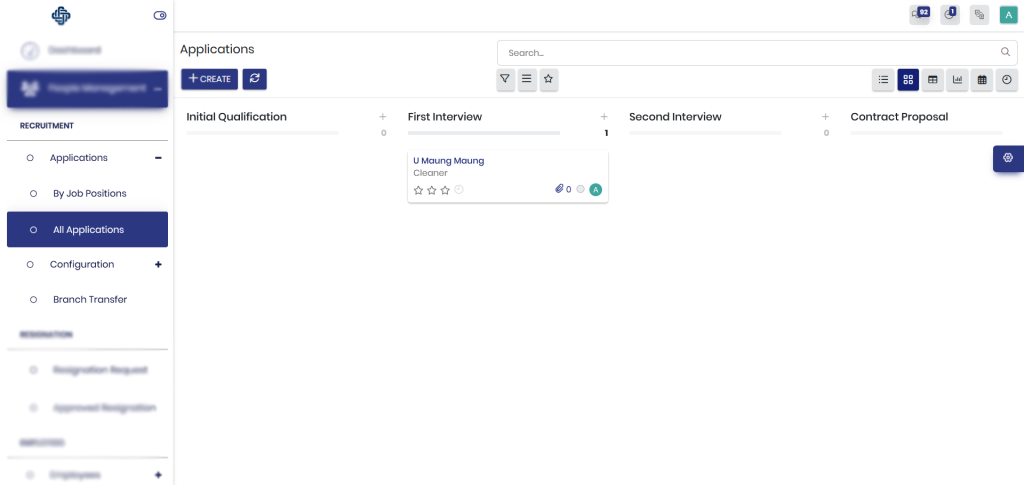Screen dimensions: 1024x485
Task: Switch to the graph chart view icon
Action: (957, 80)
